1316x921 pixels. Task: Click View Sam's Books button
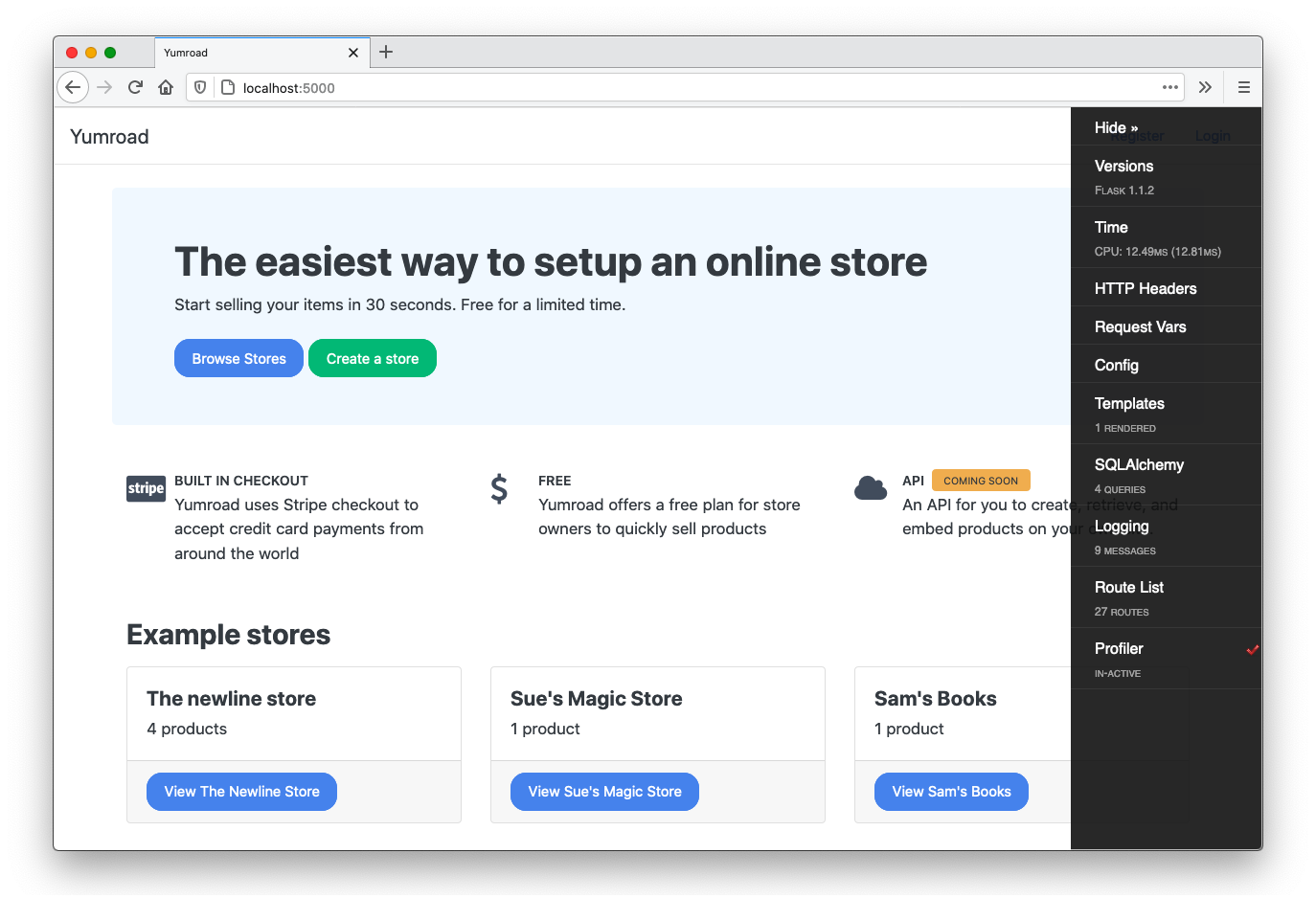(951, 792)
